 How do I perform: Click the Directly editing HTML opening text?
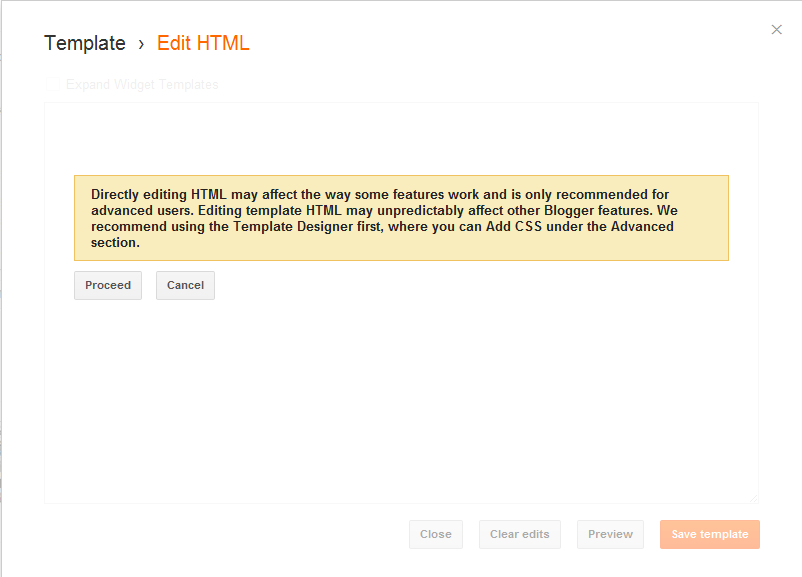click(159, 194)
